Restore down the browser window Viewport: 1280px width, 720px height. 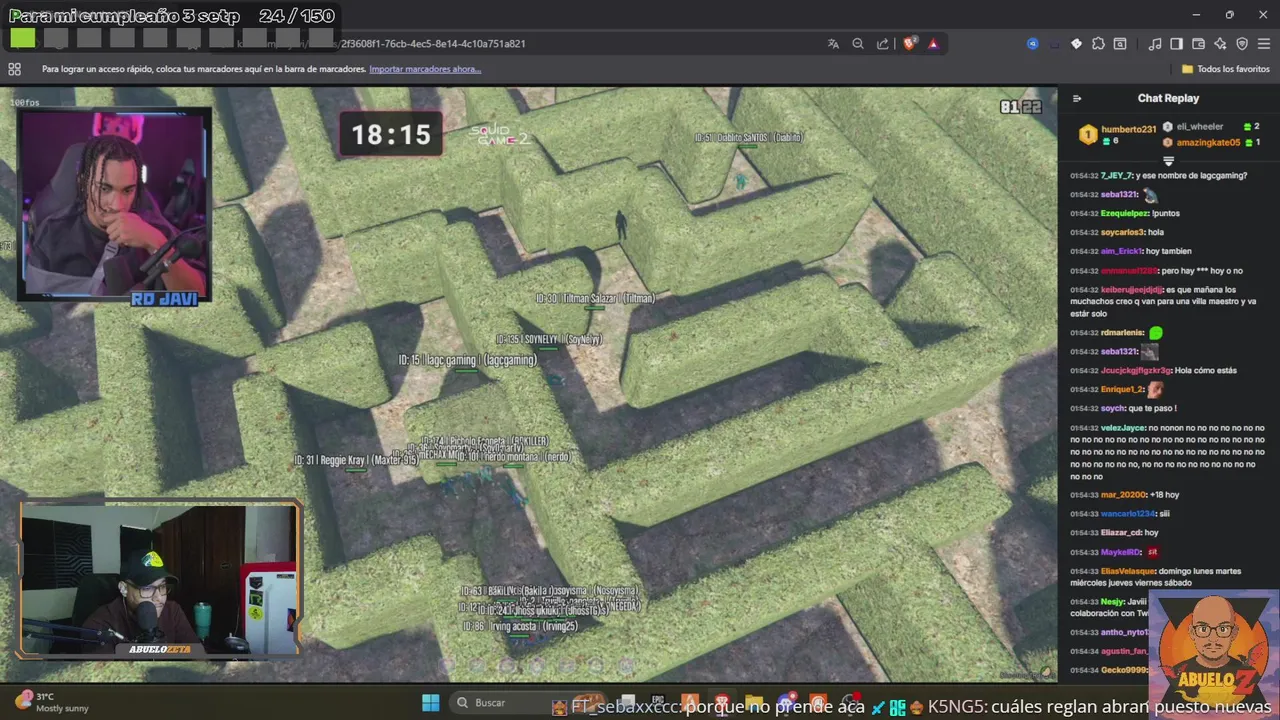1229,14
